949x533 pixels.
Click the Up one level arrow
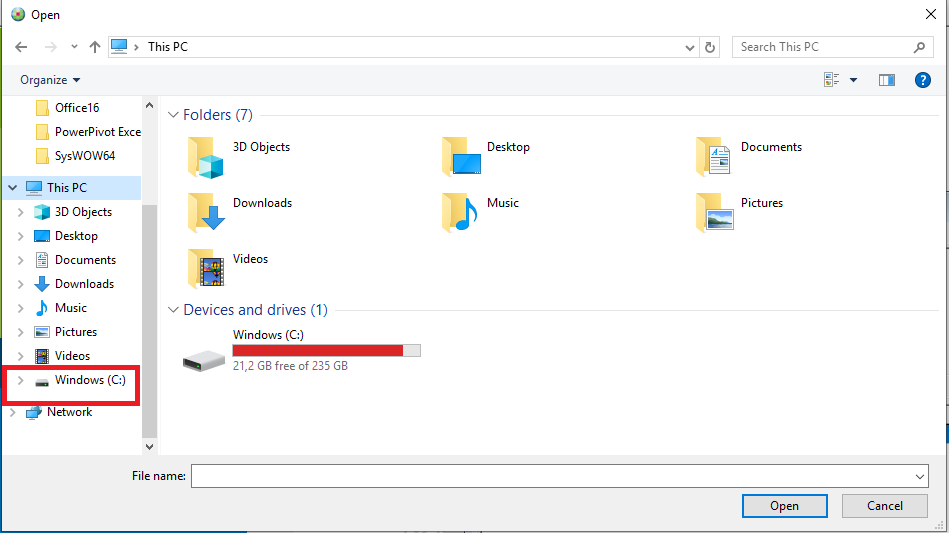pyautogui.click(x=95, y=47)
